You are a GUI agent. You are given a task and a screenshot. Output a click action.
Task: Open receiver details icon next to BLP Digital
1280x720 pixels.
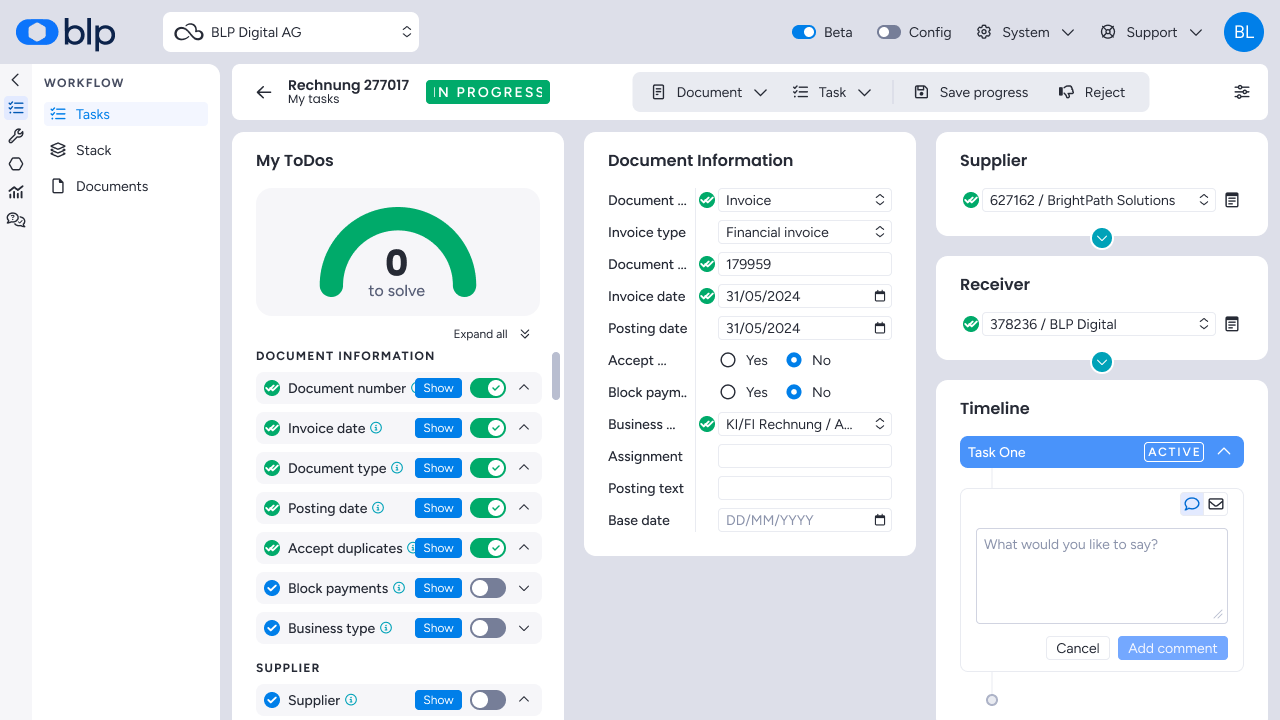pos(1232,324)
